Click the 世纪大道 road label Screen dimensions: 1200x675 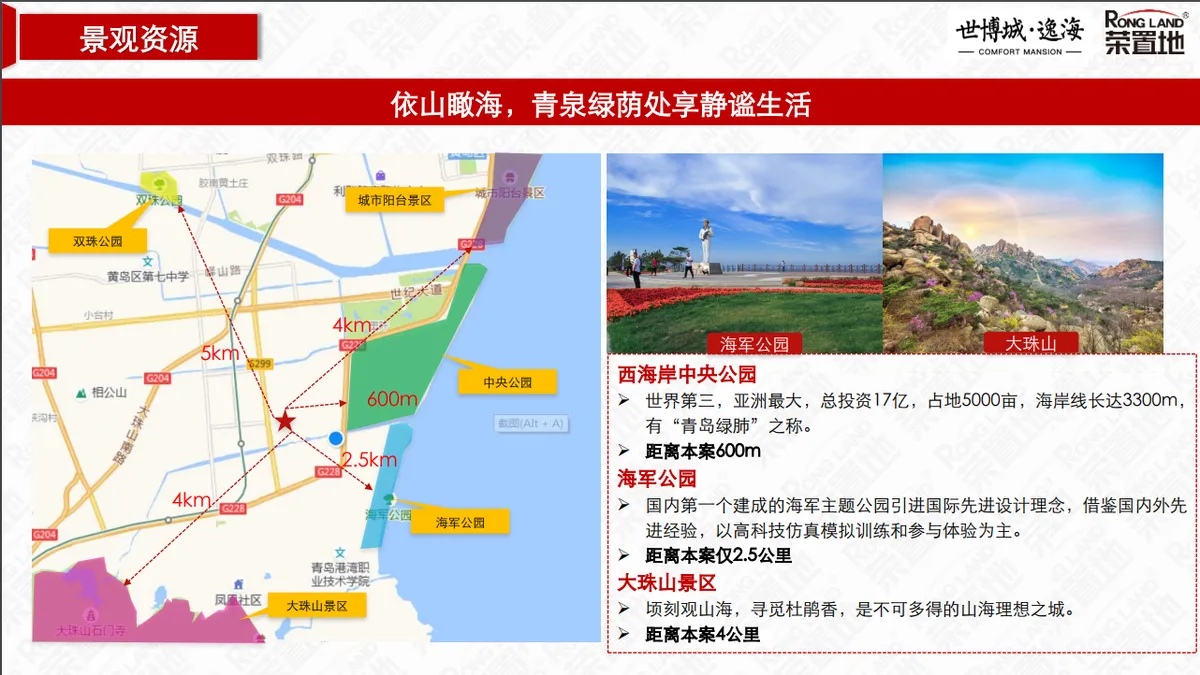[416, 290]
